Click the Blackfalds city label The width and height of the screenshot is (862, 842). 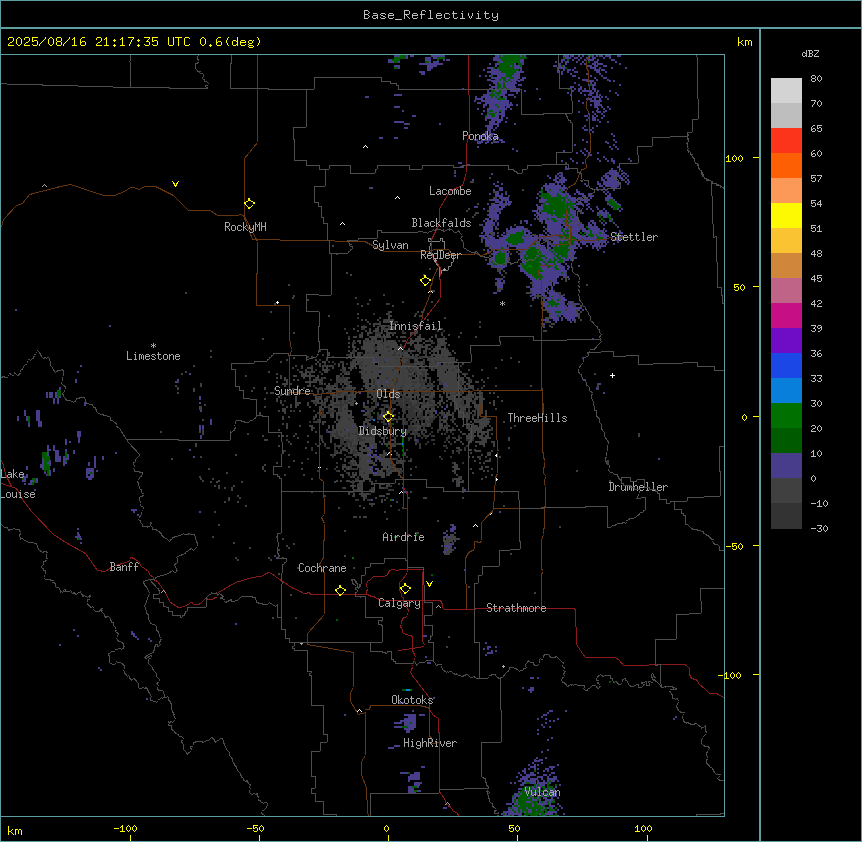tap(441, 223)
